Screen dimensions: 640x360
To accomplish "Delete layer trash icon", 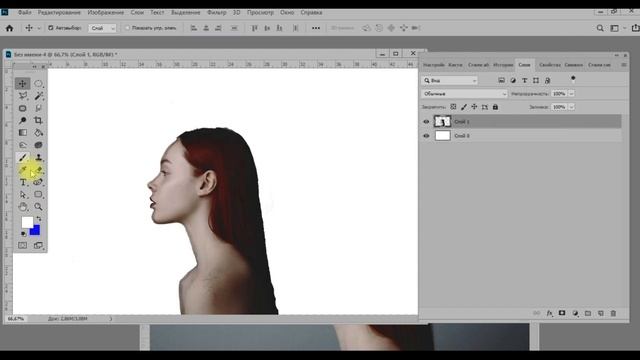I will (x=613, y=313).
